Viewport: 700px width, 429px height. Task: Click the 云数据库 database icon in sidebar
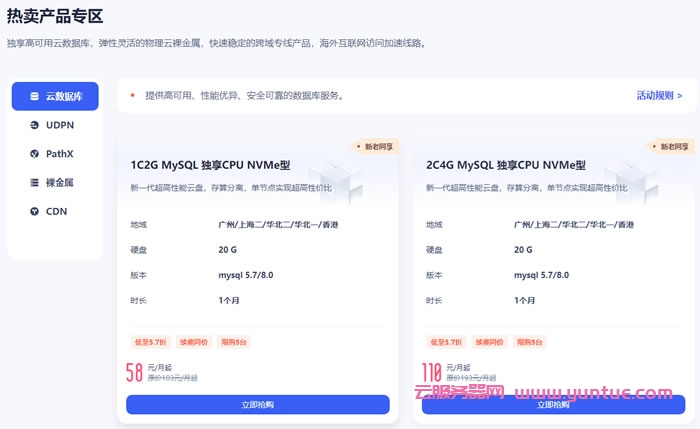click(x=35, y=97)
